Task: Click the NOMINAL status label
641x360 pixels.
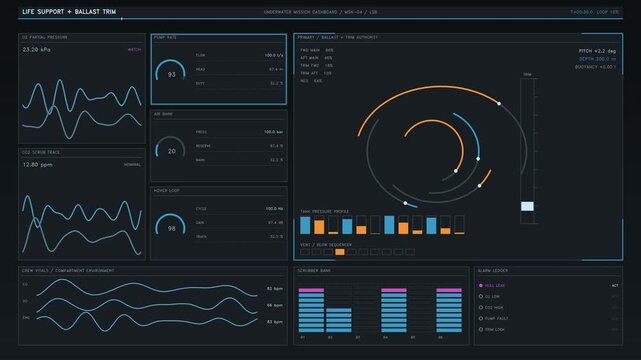Action: pyautogui.click(x=132, y=165)
